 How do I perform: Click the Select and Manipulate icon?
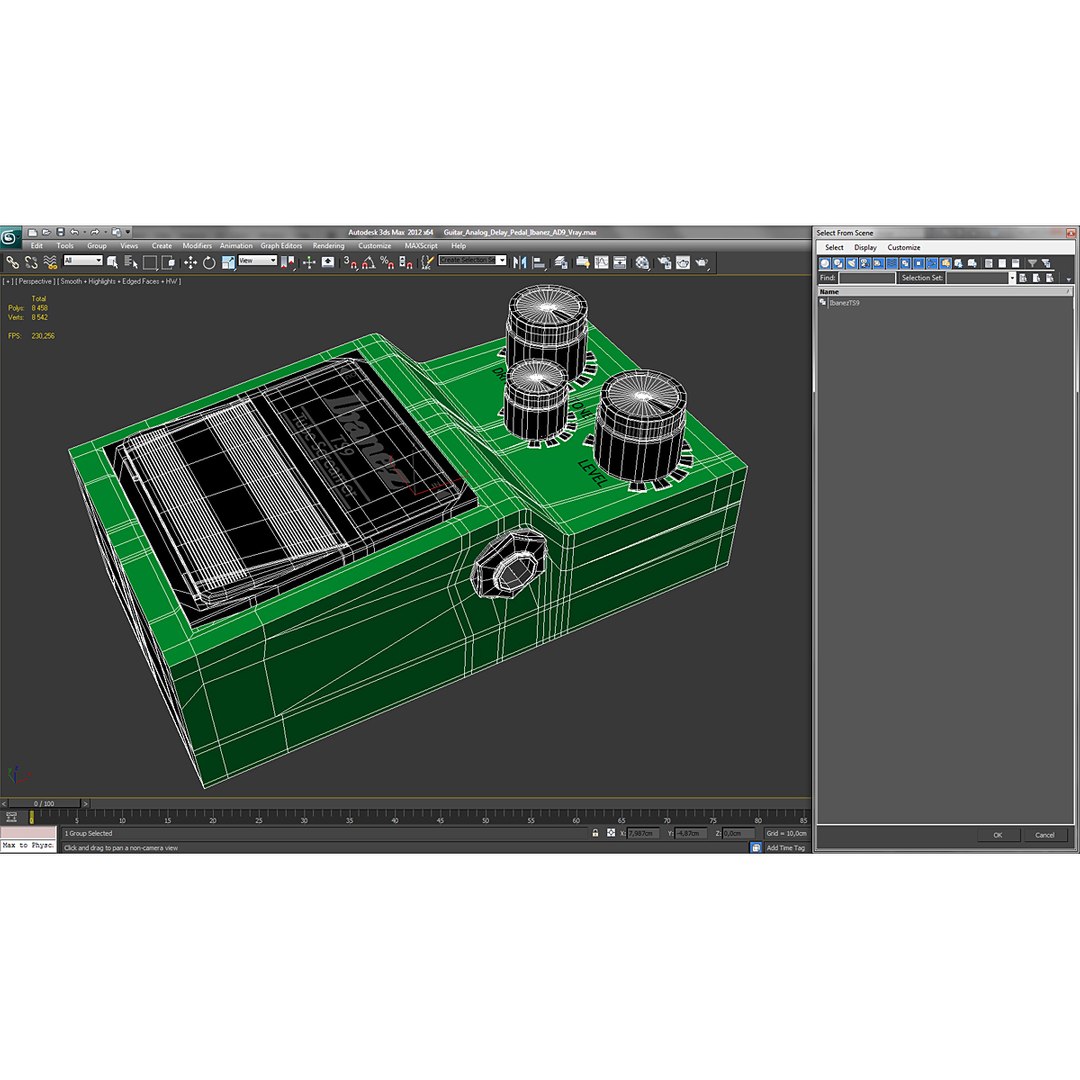[309, 262]
